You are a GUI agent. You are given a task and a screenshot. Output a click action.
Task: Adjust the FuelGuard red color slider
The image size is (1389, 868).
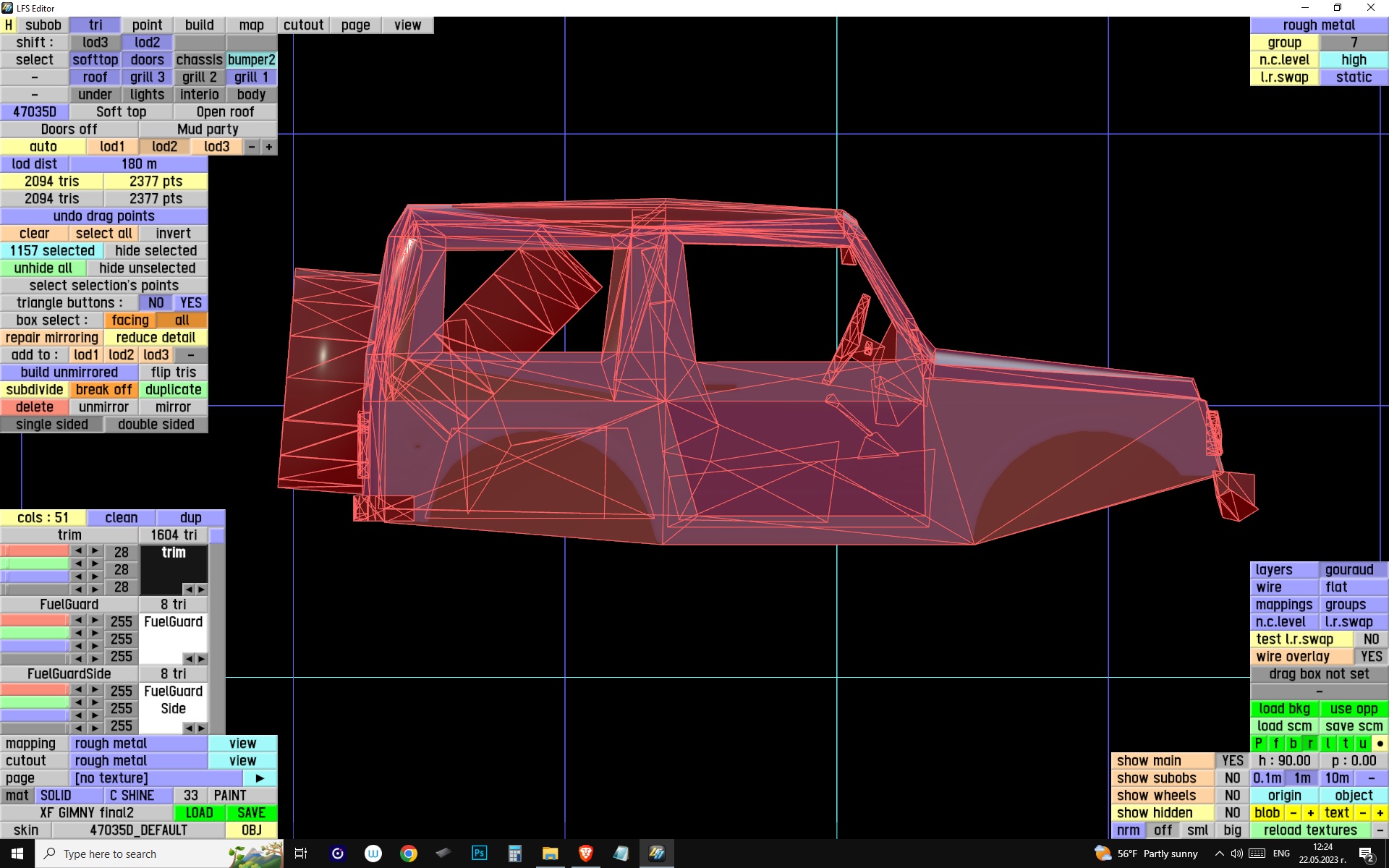(35, 621)
